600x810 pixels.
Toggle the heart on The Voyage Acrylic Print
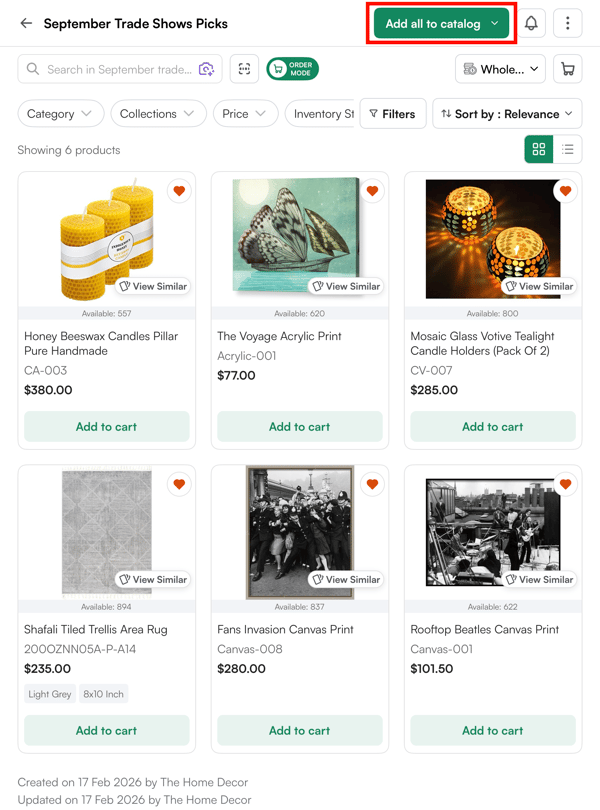click(372, 191)
